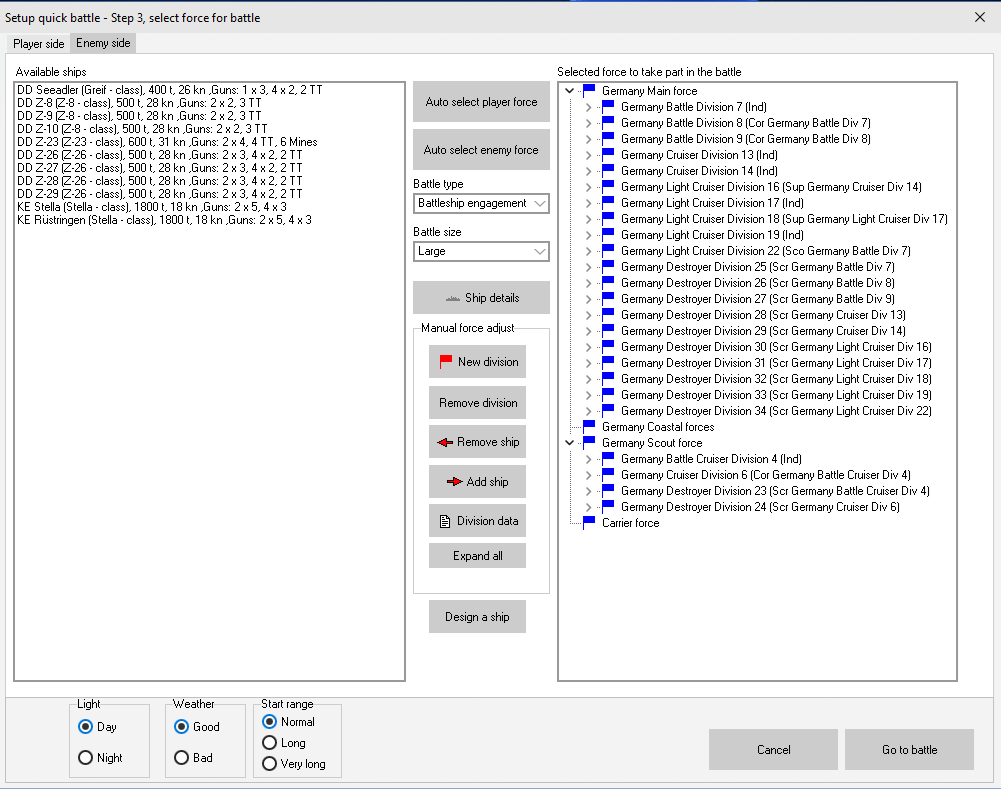The height and width of the screenshot is (789, 1001).
Task: Open the Battle size dropdown
Action: 481,251
